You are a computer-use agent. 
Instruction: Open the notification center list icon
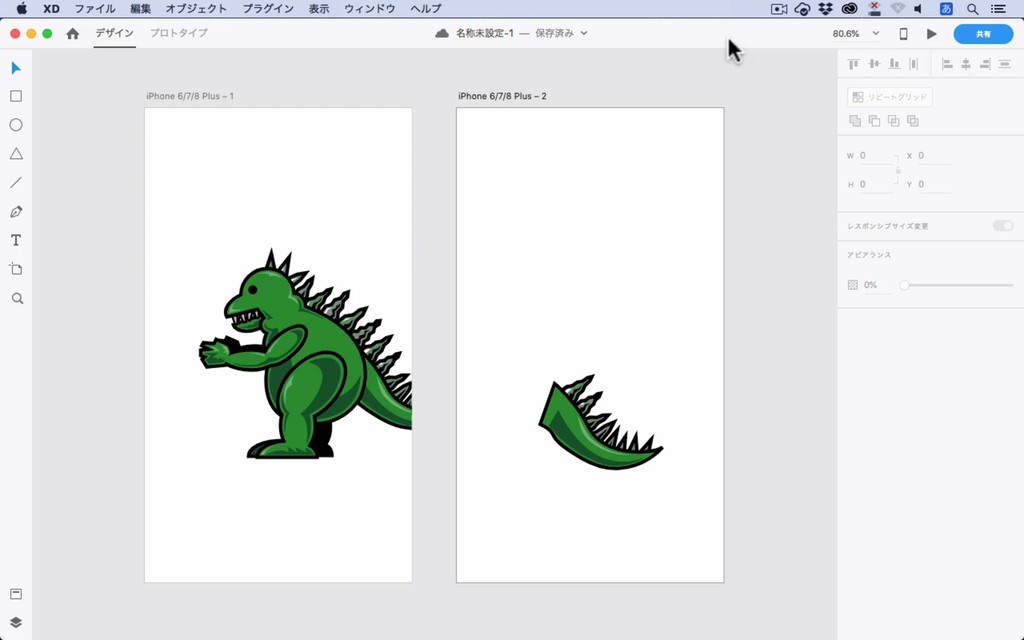click(x=999, y=8)
